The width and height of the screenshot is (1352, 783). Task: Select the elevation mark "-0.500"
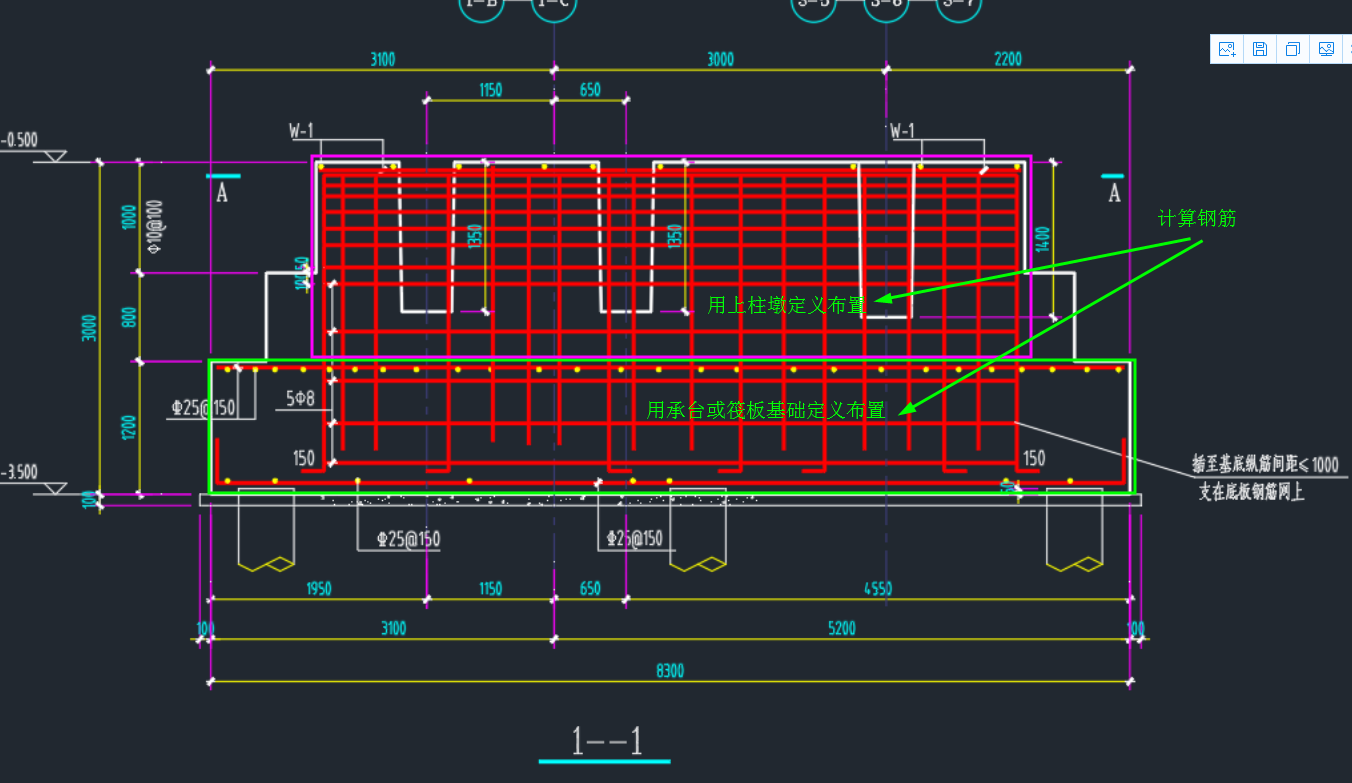tap(19, 140)
